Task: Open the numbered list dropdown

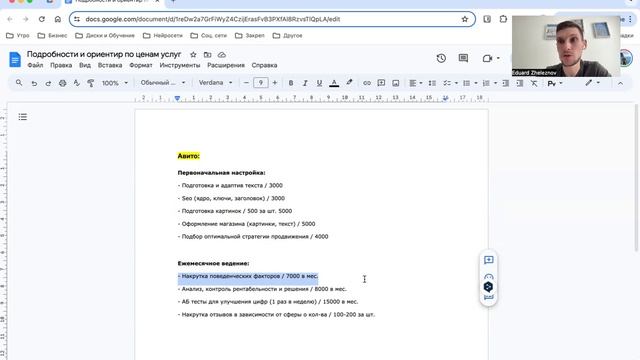Action: pyautogui.click(x=489, y=83)
